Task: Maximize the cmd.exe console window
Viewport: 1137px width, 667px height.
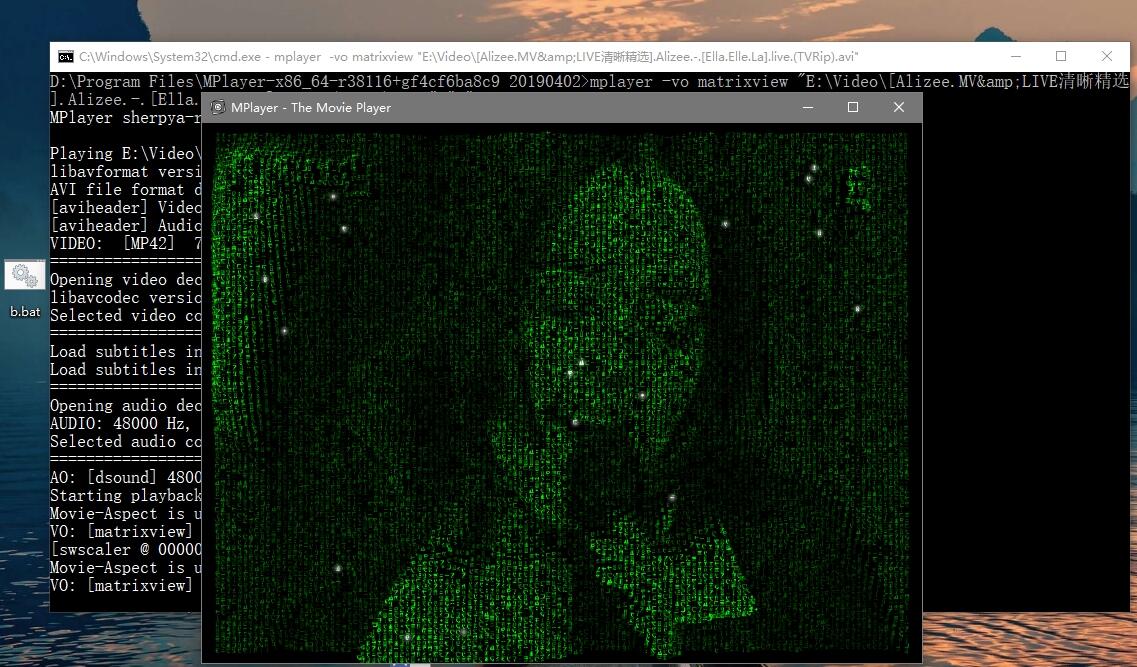Action: 1061,57
